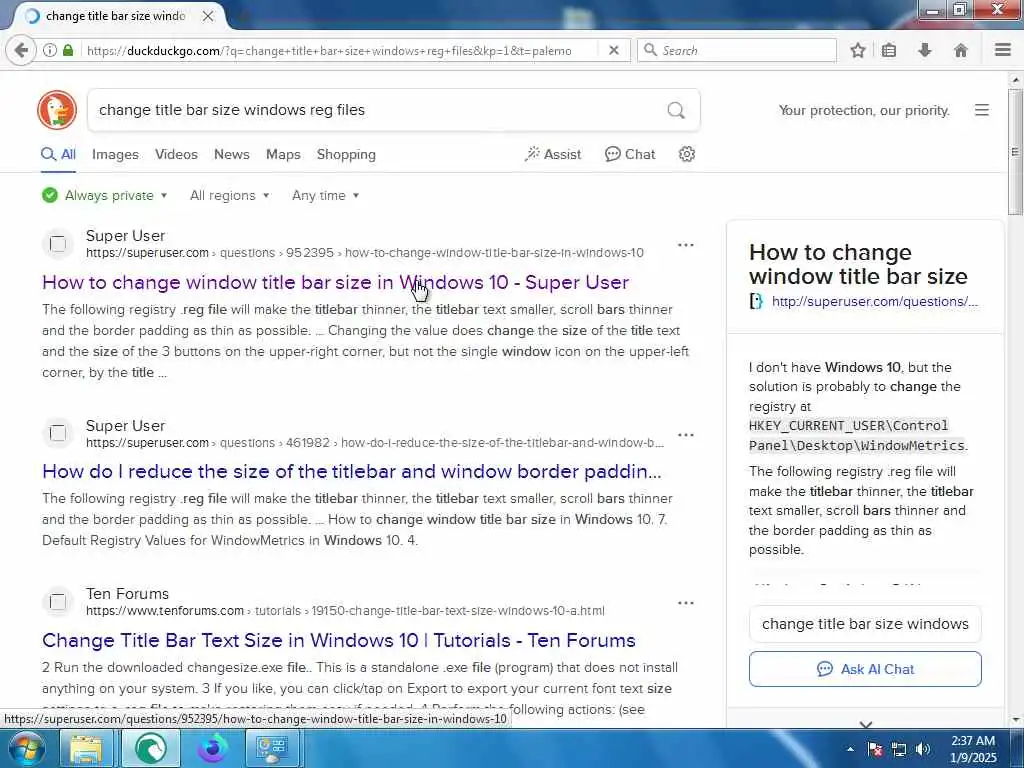This screenshot has width=1024, height=768.
Task: Open the superuser.com link in answer panel
Action: click(x=874, y=301)
